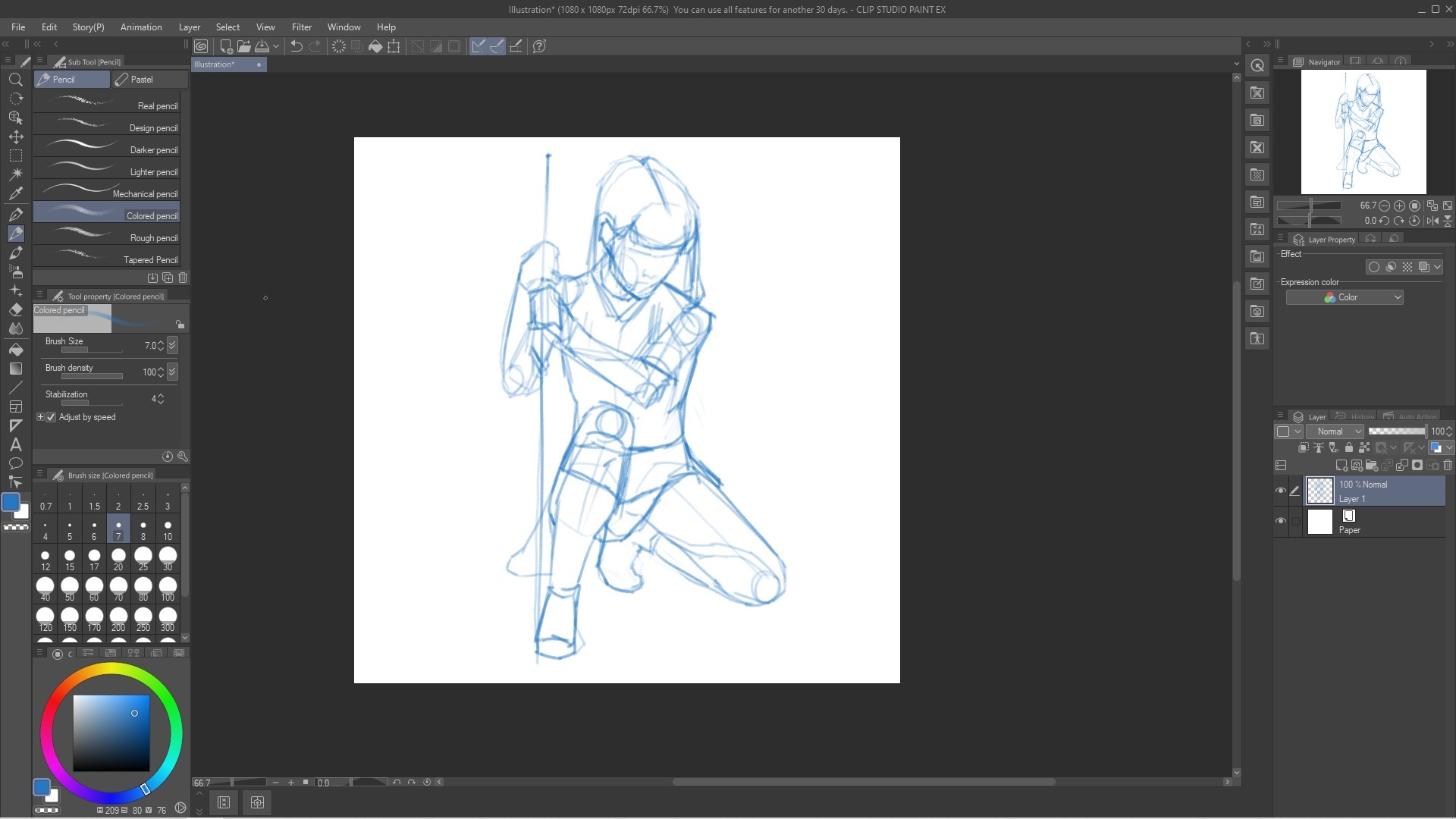
Task: Expand the Adjust by speed plus expander
Action: pos(41,417)
